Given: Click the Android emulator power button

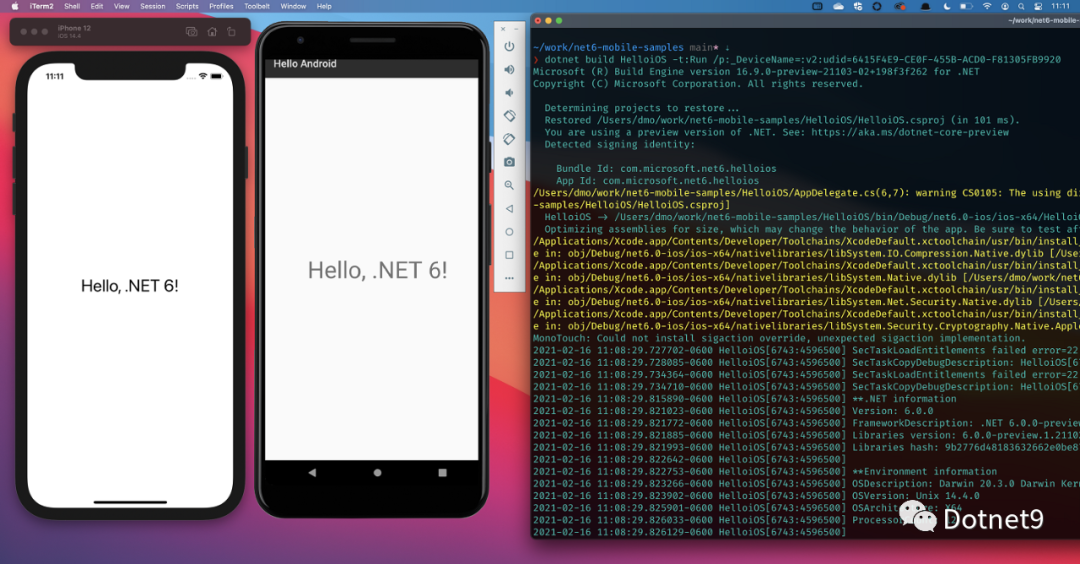Looking at the screenshot, I should 509,46.
